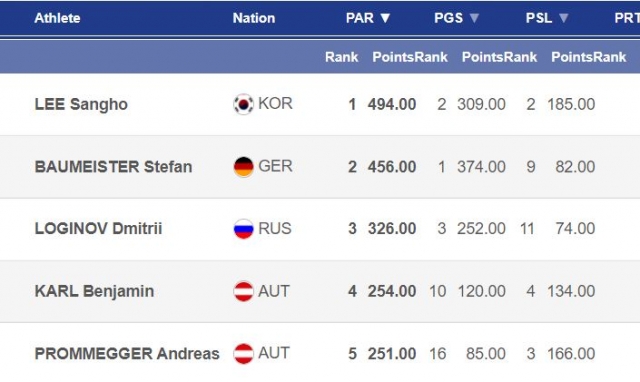Open LEE Sangho athlete profile
The width and height of the screenshot is (640, 382).
point(81,104)
